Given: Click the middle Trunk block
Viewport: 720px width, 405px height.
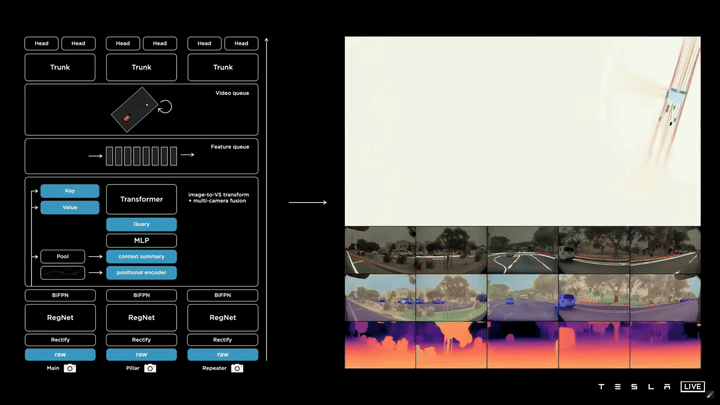Looking at the screenshot, I should [142, 67].
